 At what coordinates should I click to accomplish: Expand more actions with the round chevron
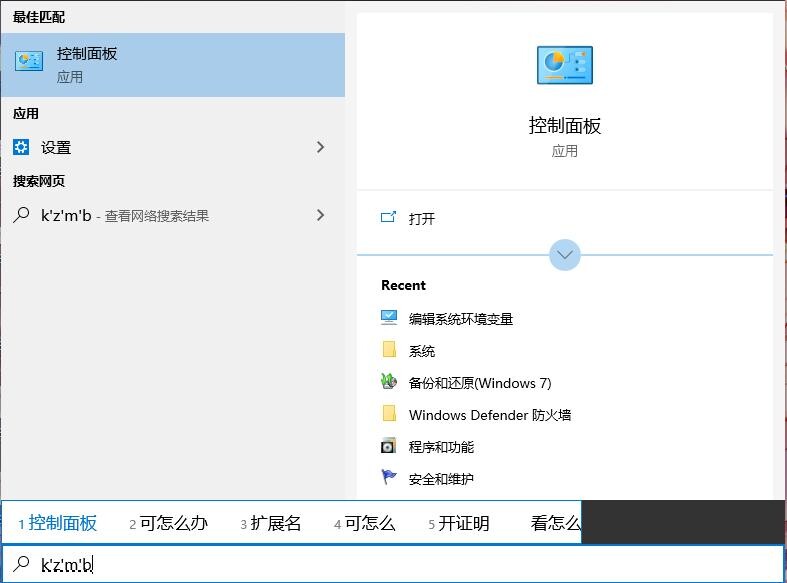[x=565, y=255]
